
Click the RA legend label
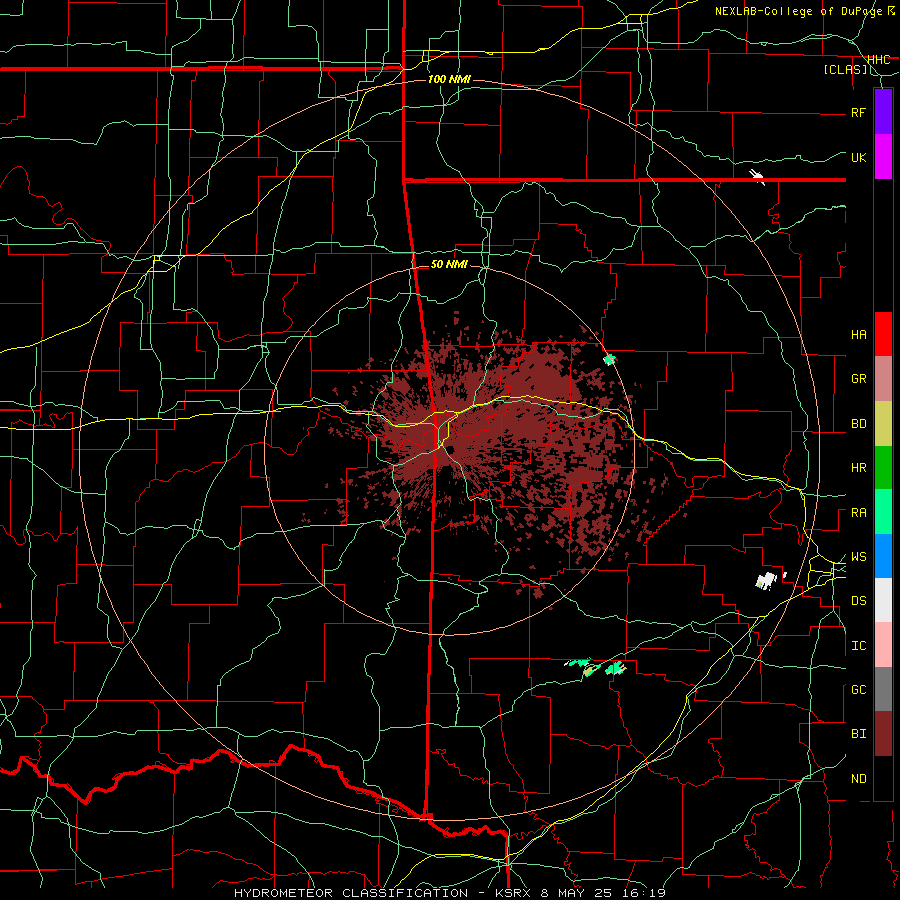tap(858, 513)
